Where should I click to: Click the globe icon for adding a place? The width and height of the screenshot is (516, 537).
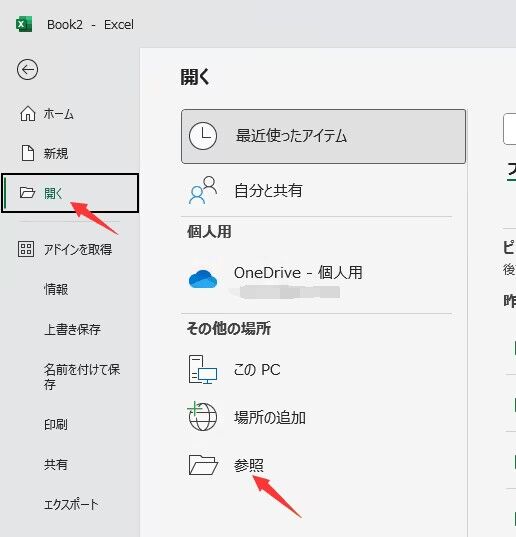click(x=202, y=416)
